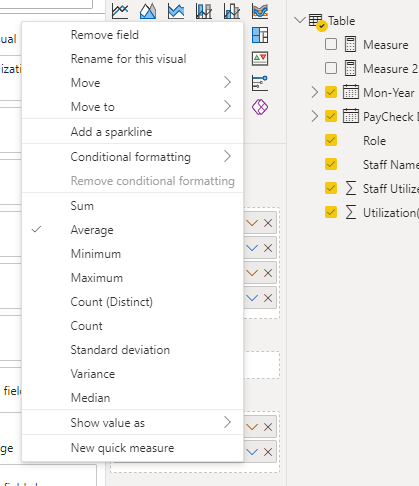Screen dimensions: 419x486
Task: Click the sigma icon beside Staff Utilize
Action: pos(350,188)
